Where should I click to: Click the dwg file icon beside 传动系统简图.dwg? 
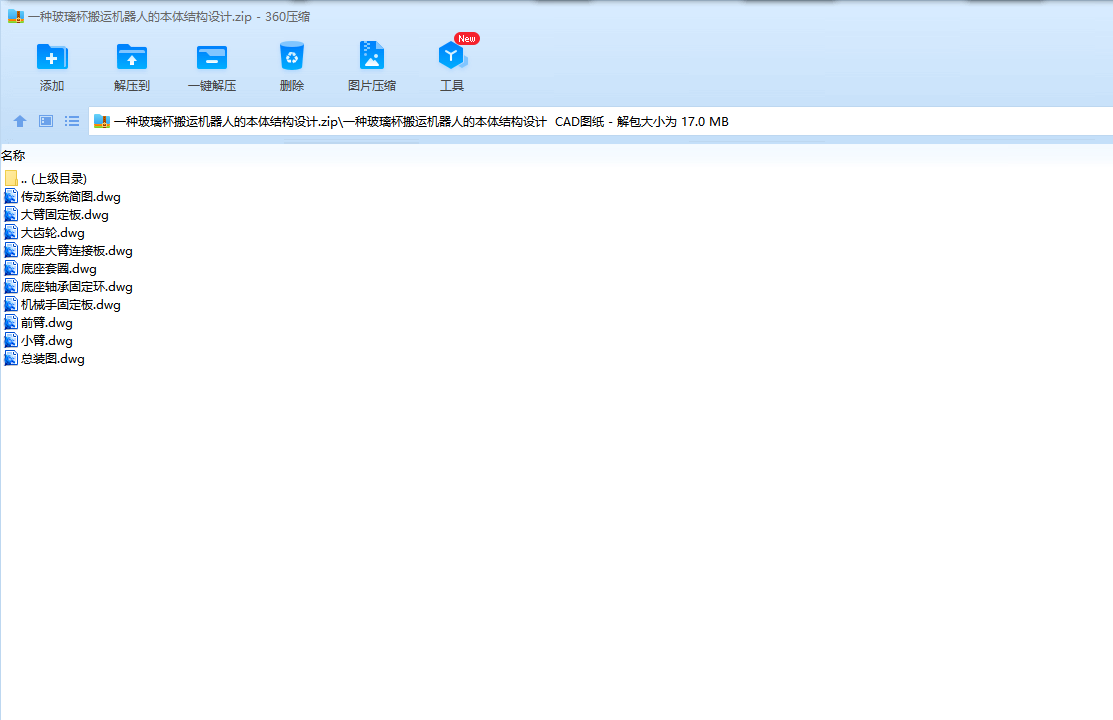[x=11, y=196]
